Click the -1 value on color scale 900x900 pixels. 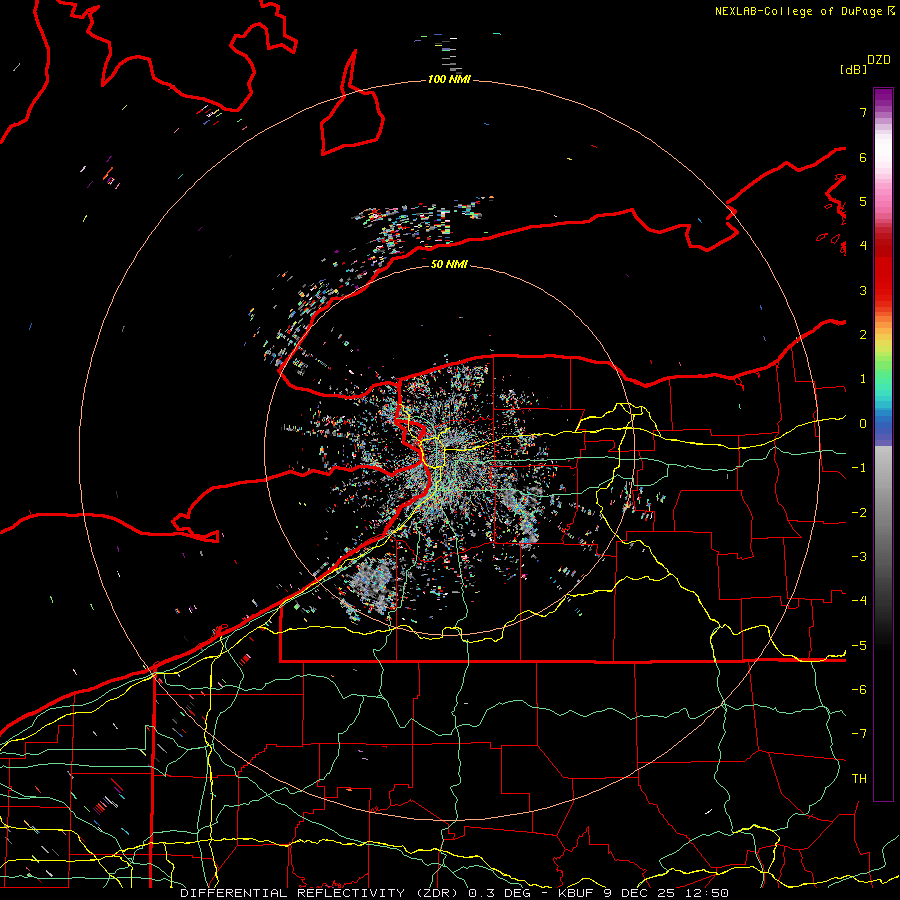(859, 468)
